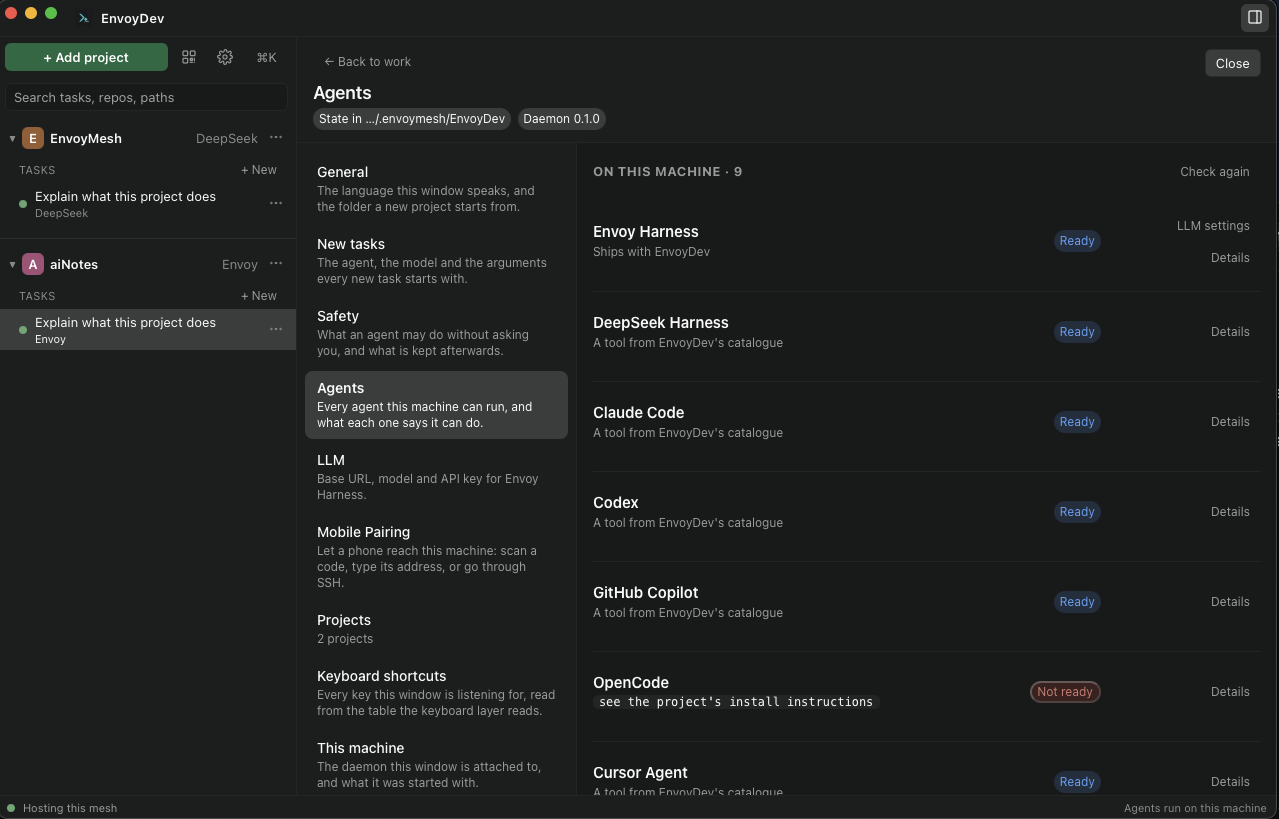Click the Envoy Harness agent name
Viewport: 1279px width, 819px height.
tap(645, 232)
